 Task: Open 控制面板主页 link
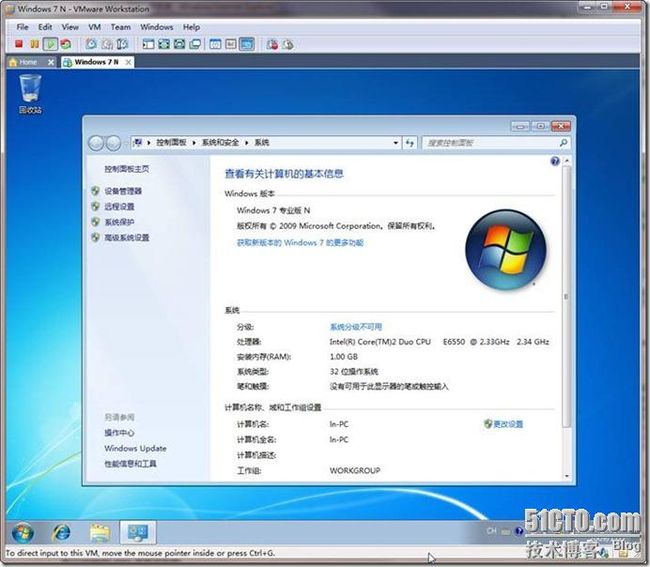pyautogui.click(x=126, y=169)
